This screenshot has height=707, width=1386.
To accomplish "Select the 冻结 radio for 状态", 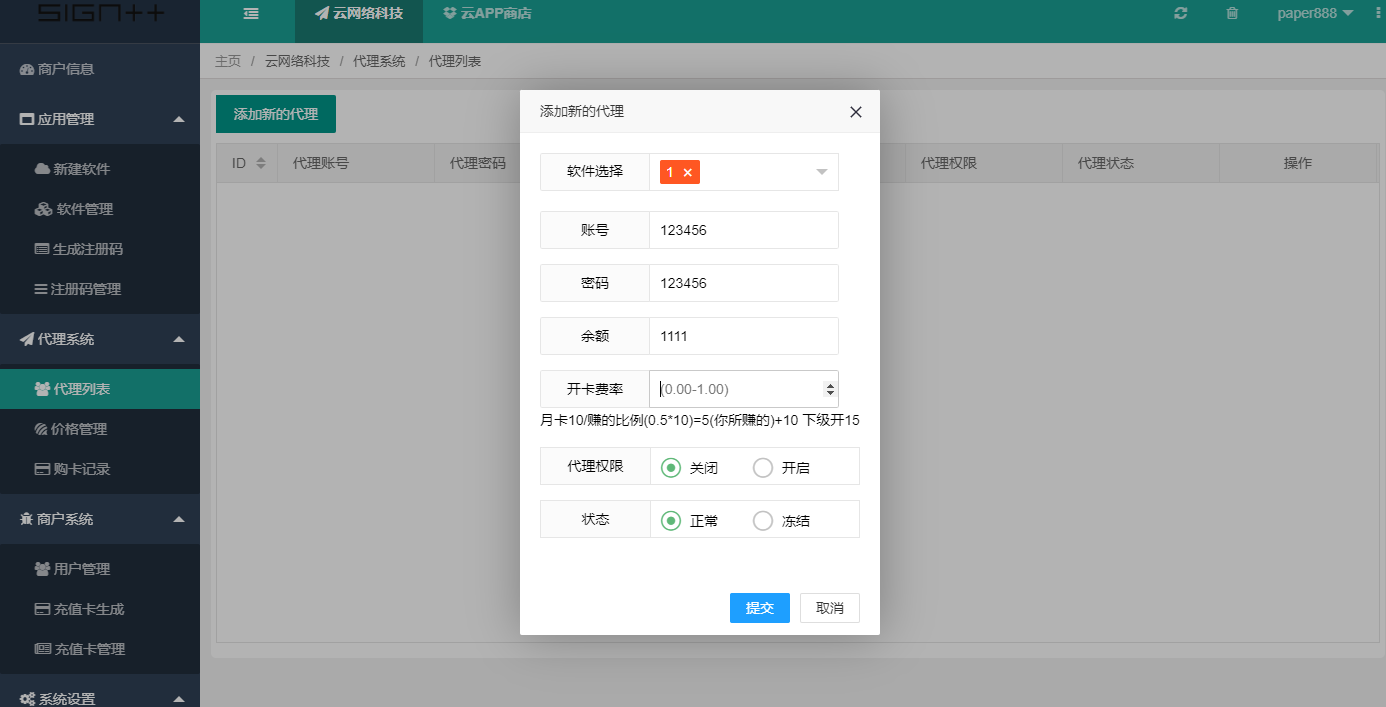I will pos(763,519).
